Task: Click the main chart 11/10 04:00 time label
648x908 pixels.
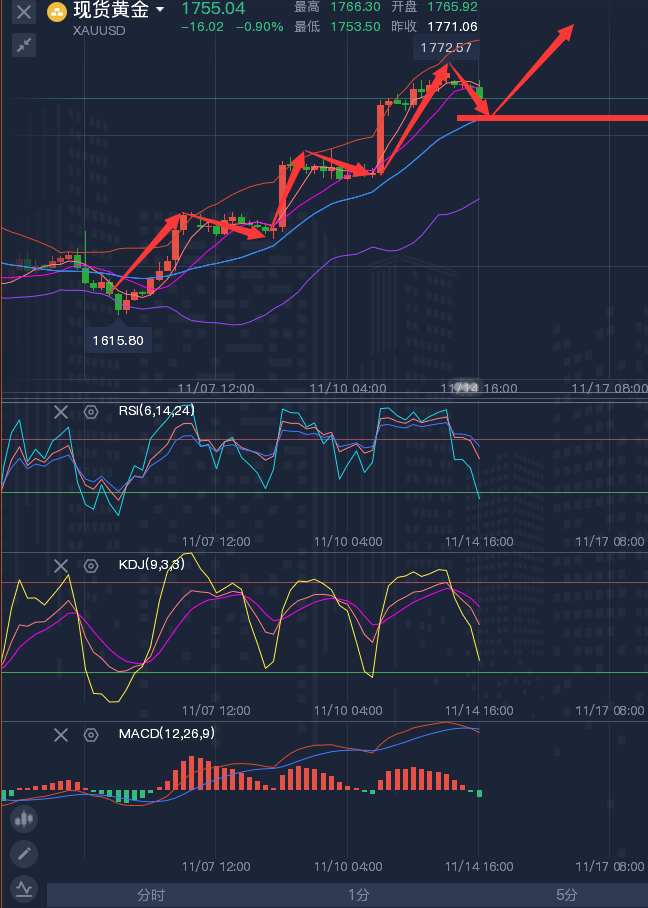Action: click(x=348, y=388)
